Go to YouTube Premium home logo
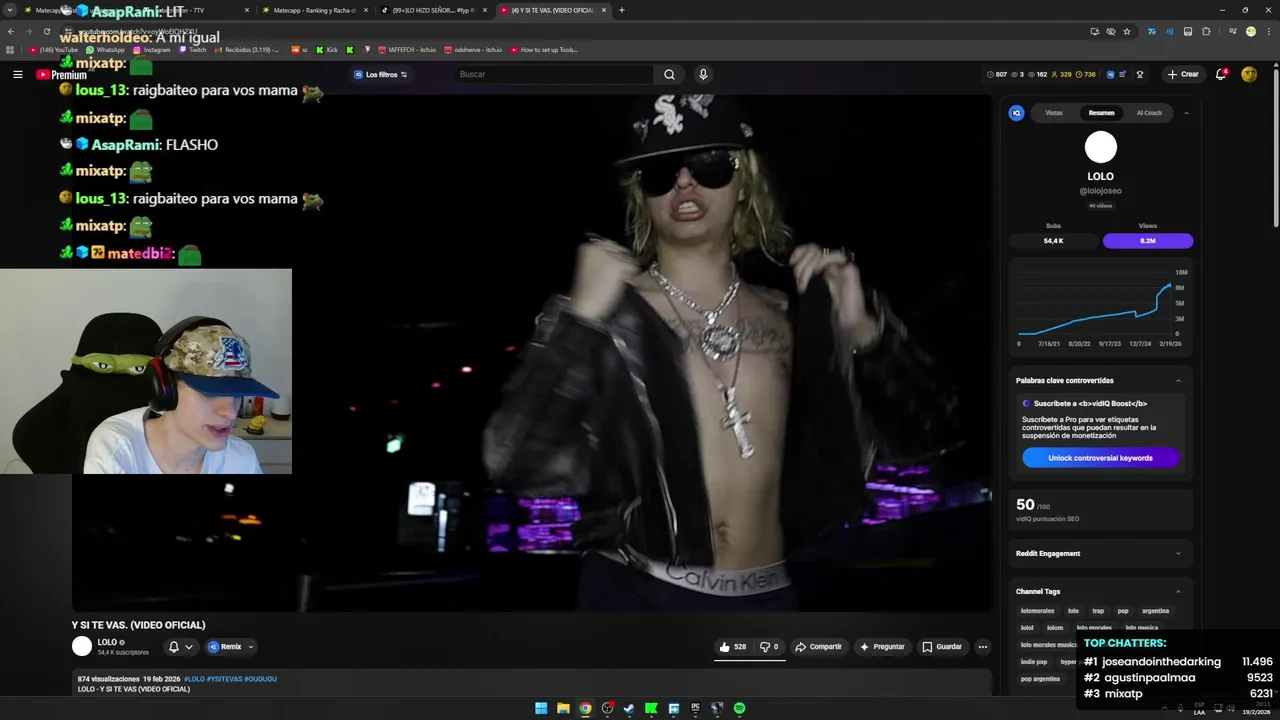 coord(62,74)
